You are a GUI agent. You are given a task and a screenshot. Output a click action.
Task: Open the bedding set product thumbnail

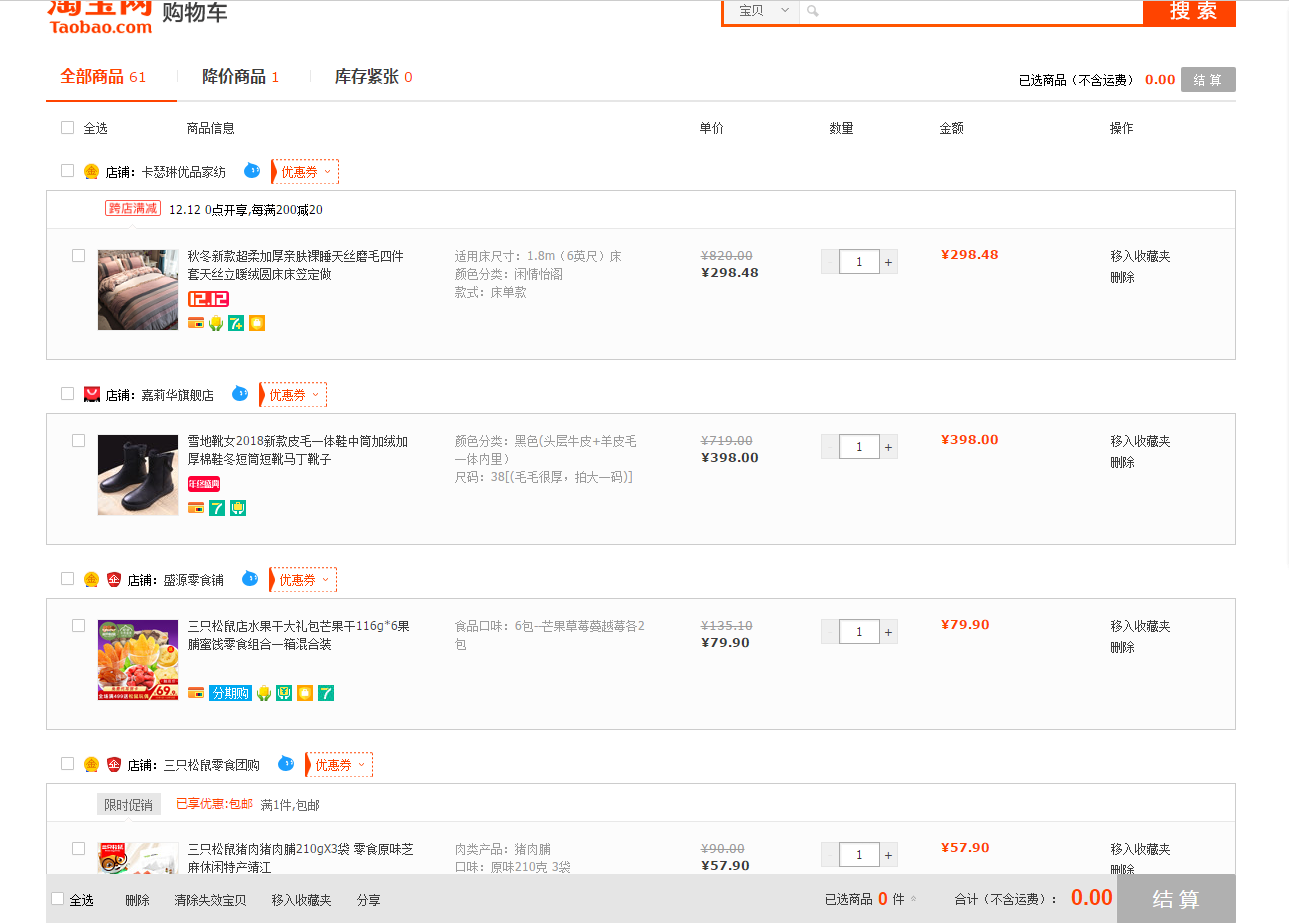point(138,290)
